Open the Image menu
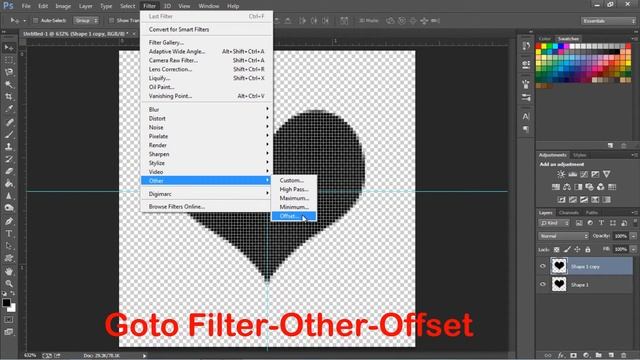 point(63,6)
